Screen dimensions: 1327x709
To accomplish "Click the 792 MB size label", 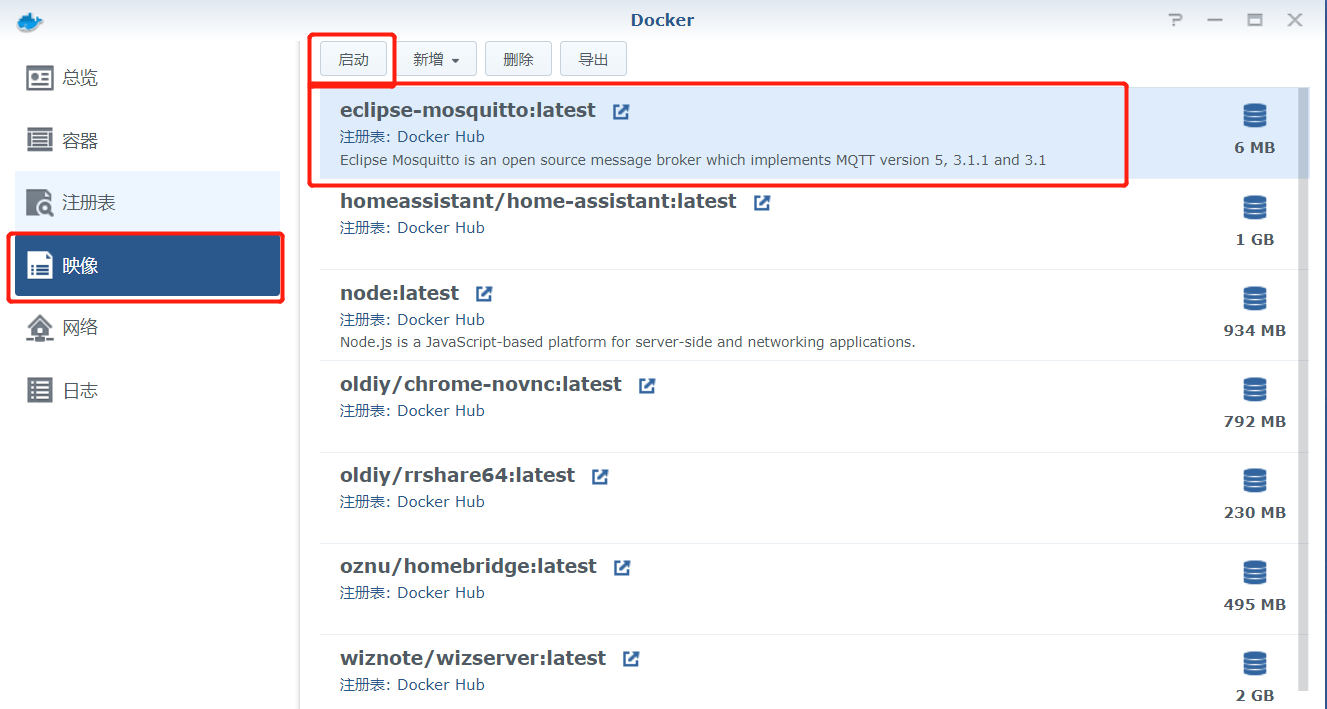I will pos(1255,422).
